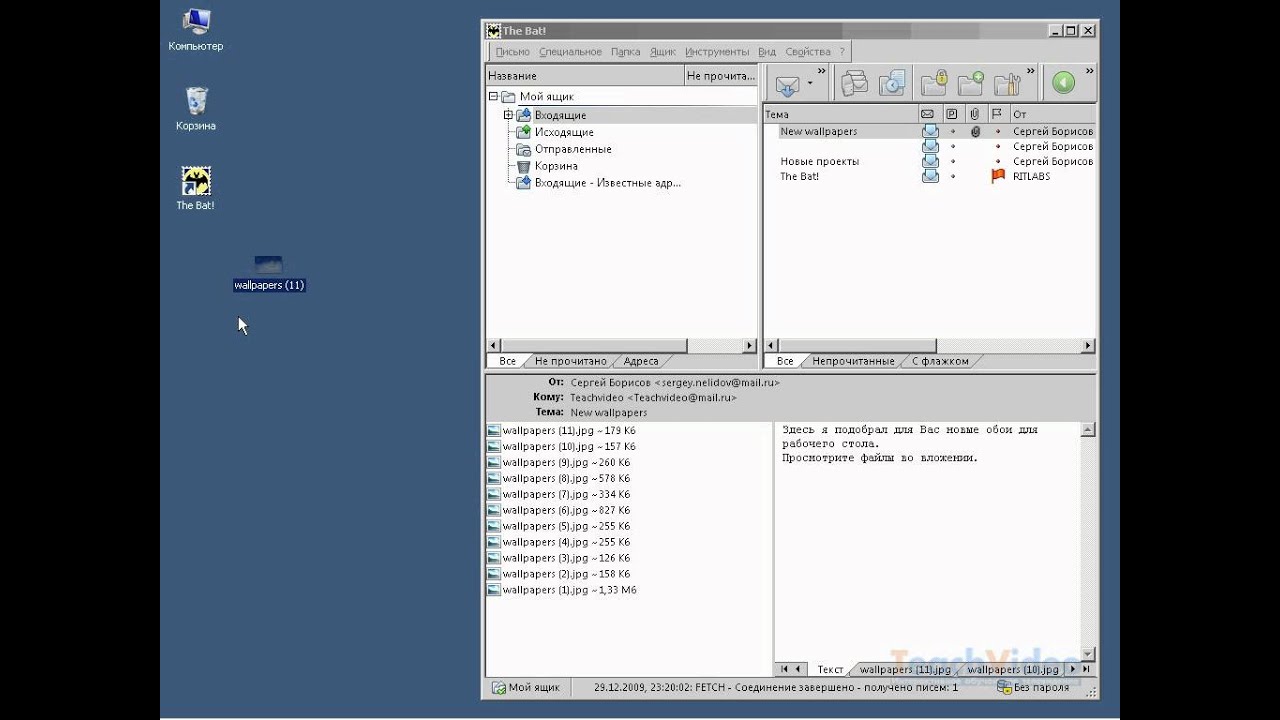Click the folder properties tools icon

pyautogui.click(x=1006, y=83)
